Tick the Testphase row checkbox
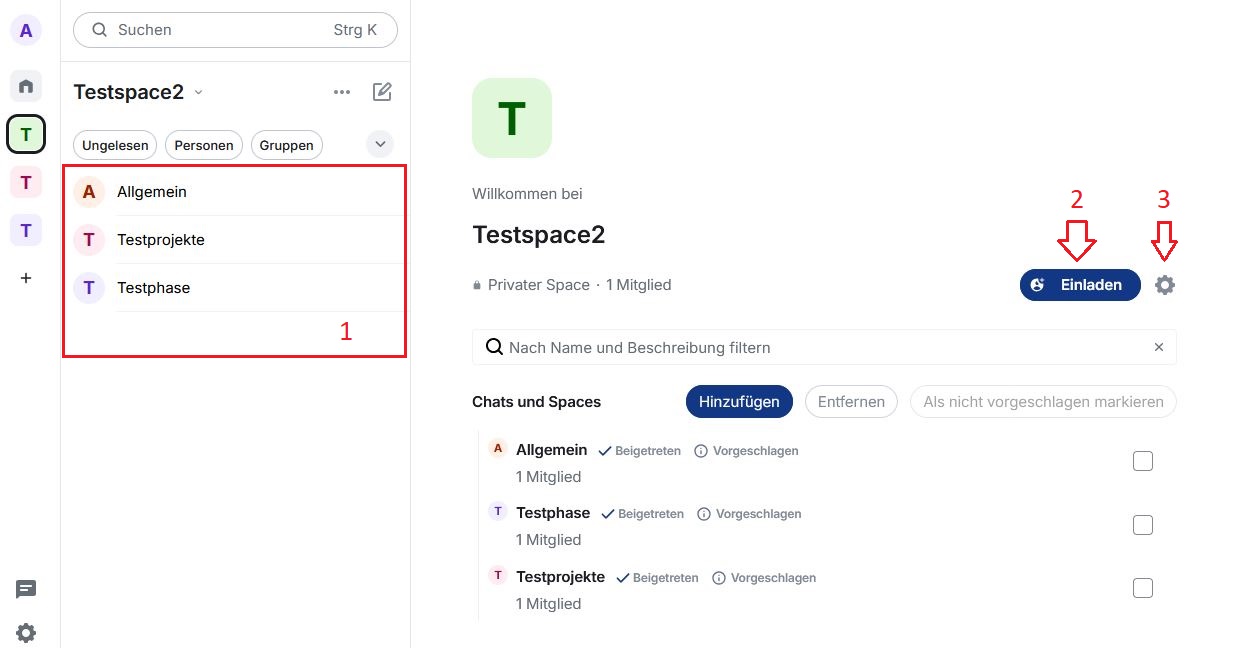Screen dimensions: 1233x648 coord(1143,525)
